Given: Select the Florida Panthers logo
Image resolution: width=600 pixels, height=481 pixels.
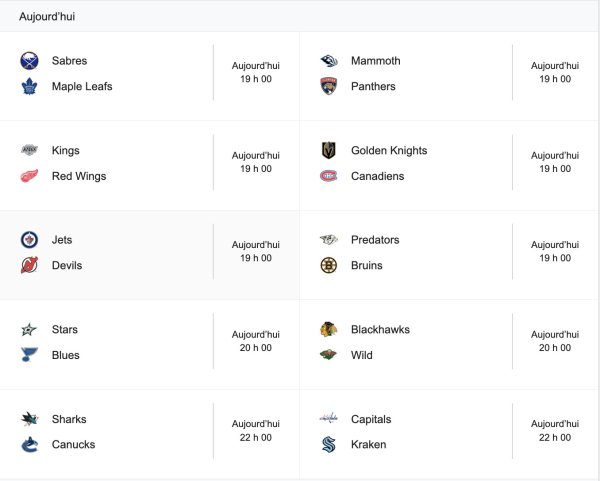Looking at the screenshot, I should 329,86.
